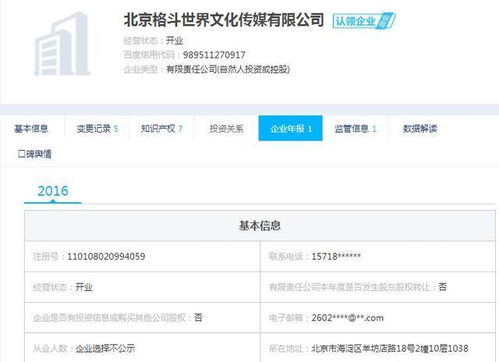Click the company name heading 北京格斗世界文化传媒有限公司

click(224, 20)
